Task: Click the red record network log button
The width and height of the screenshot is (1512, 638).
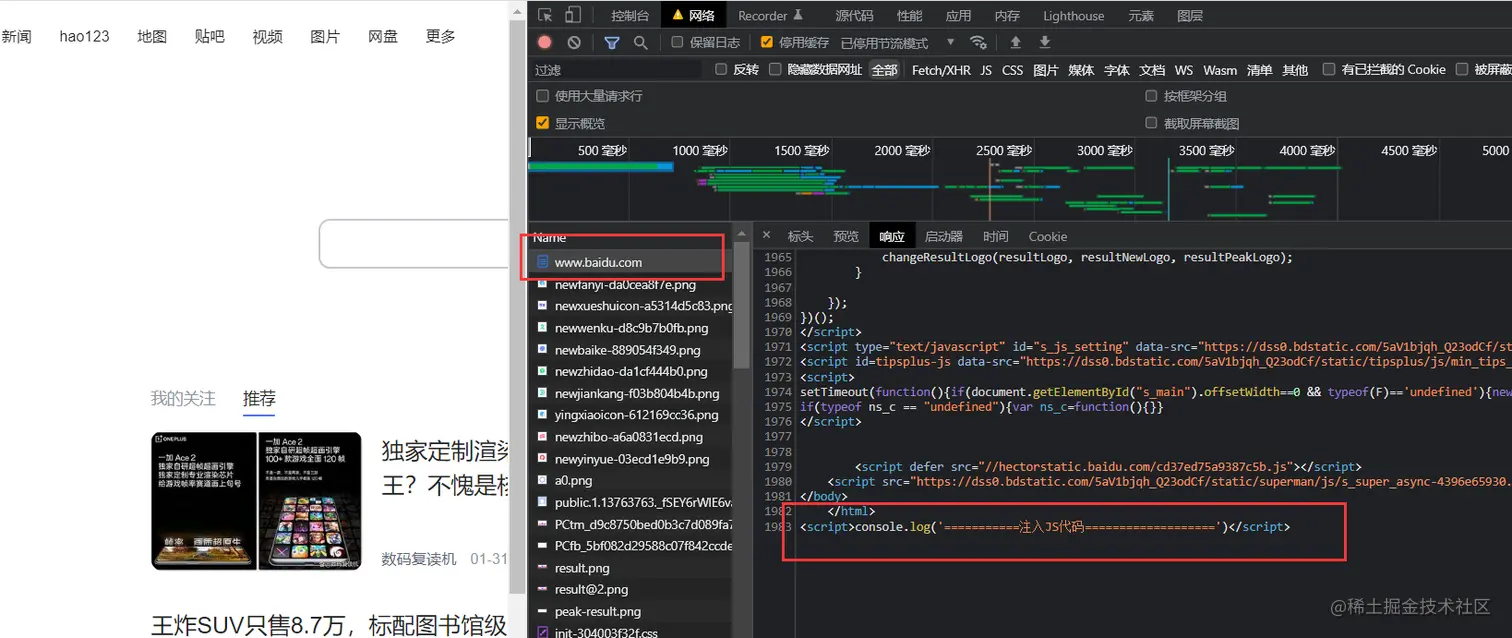Action: [544, 42]
